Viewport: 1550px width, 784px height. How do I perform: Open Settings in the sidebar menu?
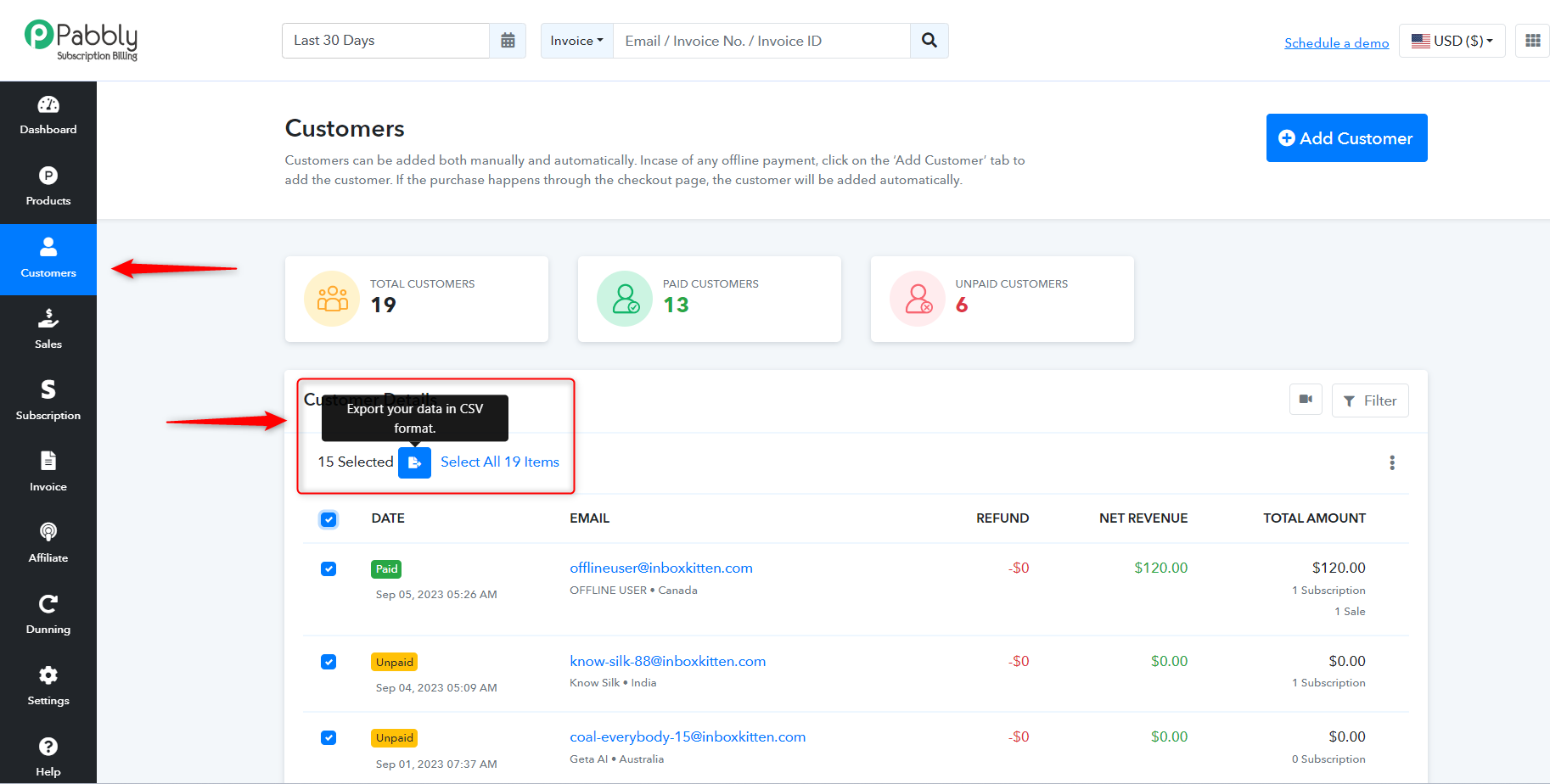click(48, 687)
